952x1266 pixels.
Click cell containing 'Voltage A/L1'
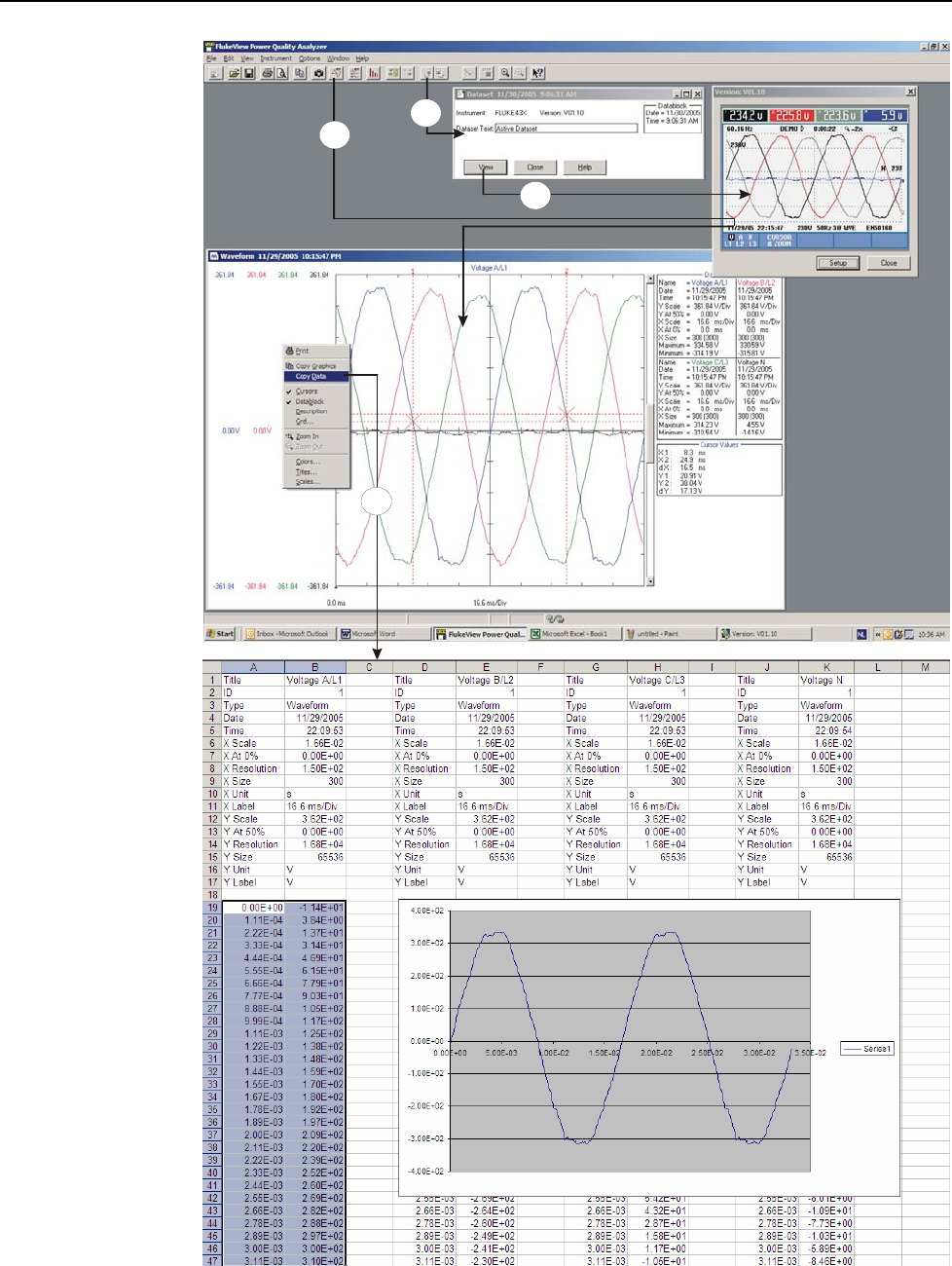tap(314, 680)
